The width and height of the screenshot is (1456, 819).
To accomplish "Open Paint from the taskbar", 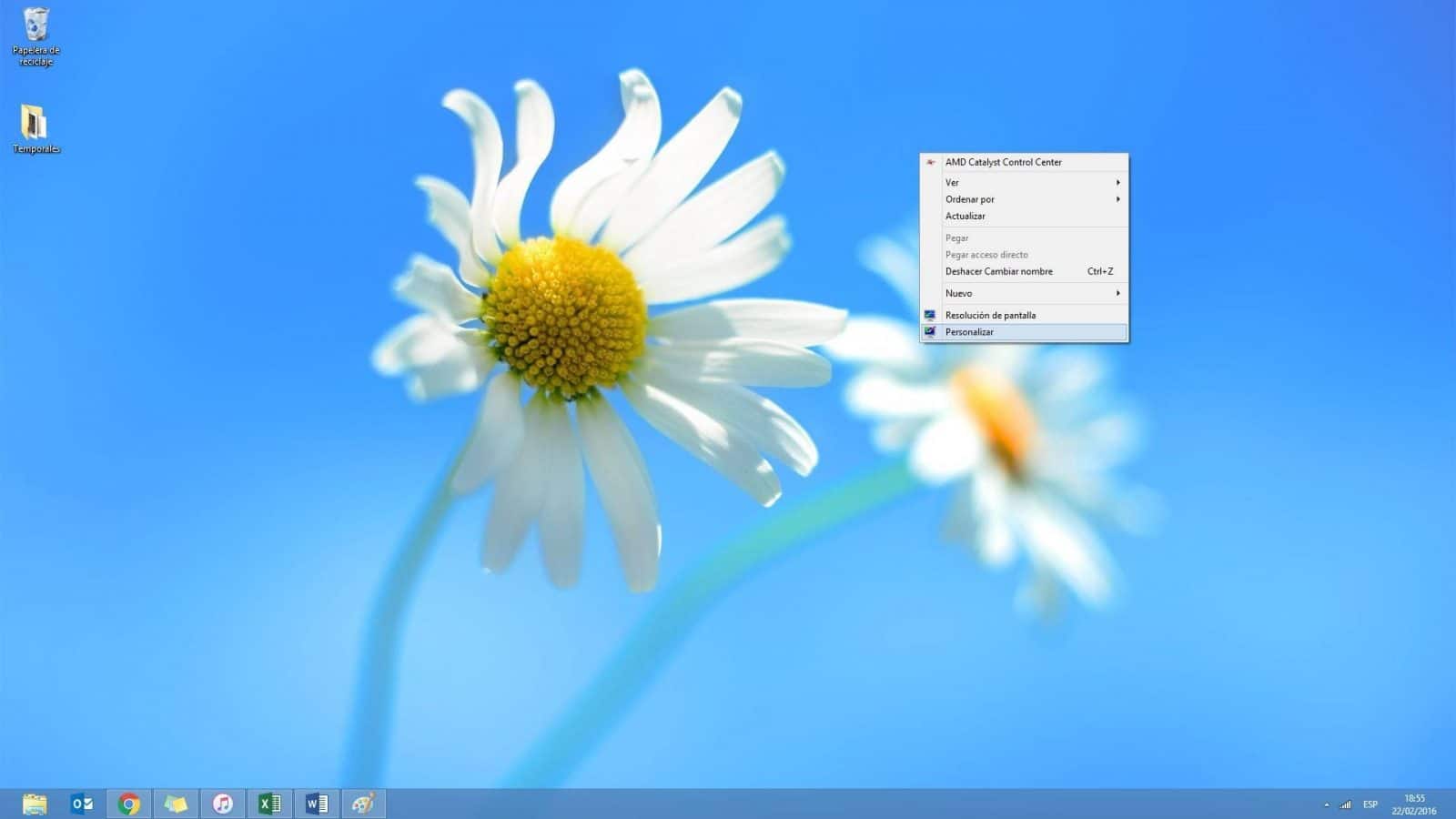I will 364,804.
